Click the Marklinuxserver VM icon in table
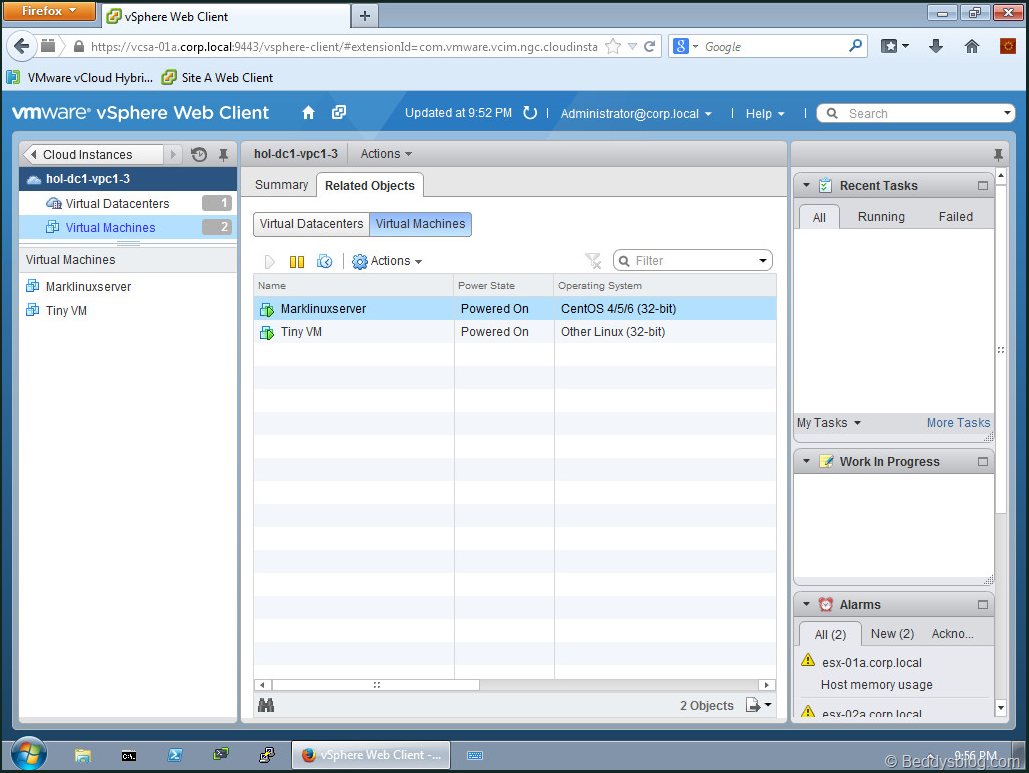 [x=266, y=309]
